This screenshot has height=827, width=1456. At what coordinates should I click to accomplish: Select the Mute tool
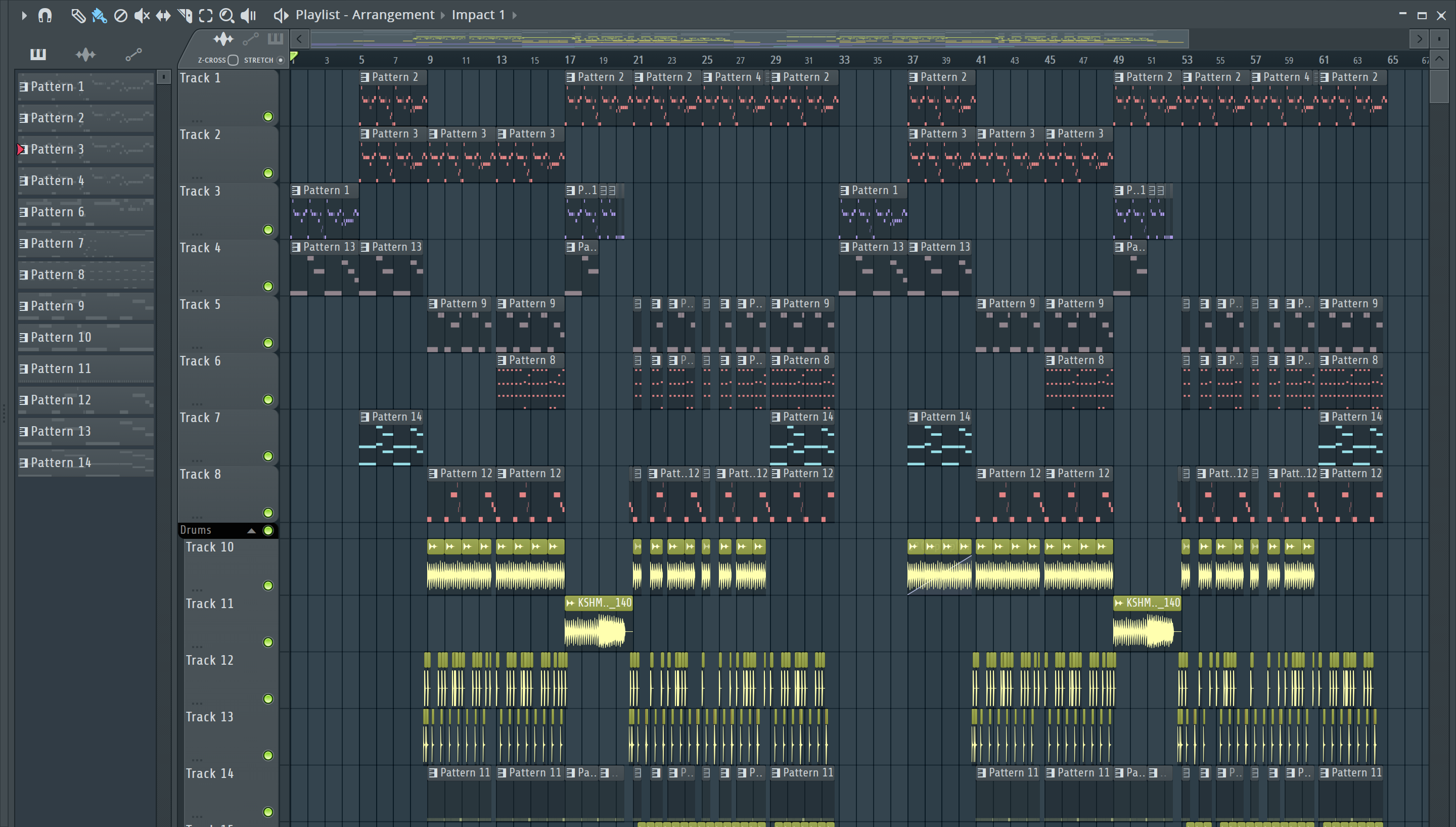coord(142,15)
